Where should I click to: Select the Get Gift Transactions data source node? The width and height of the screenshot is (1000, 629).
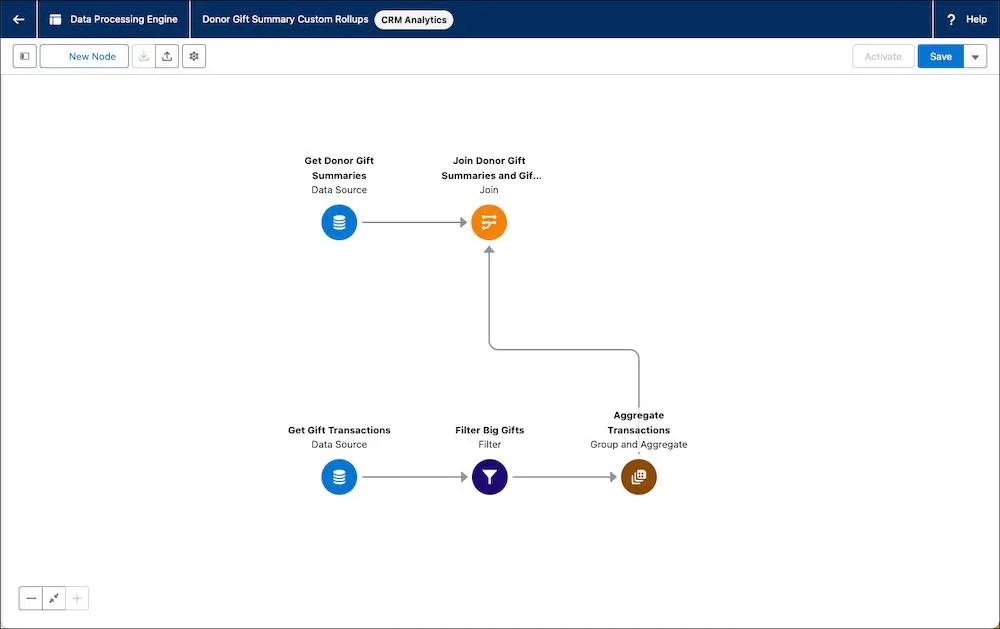coord(339,477)
